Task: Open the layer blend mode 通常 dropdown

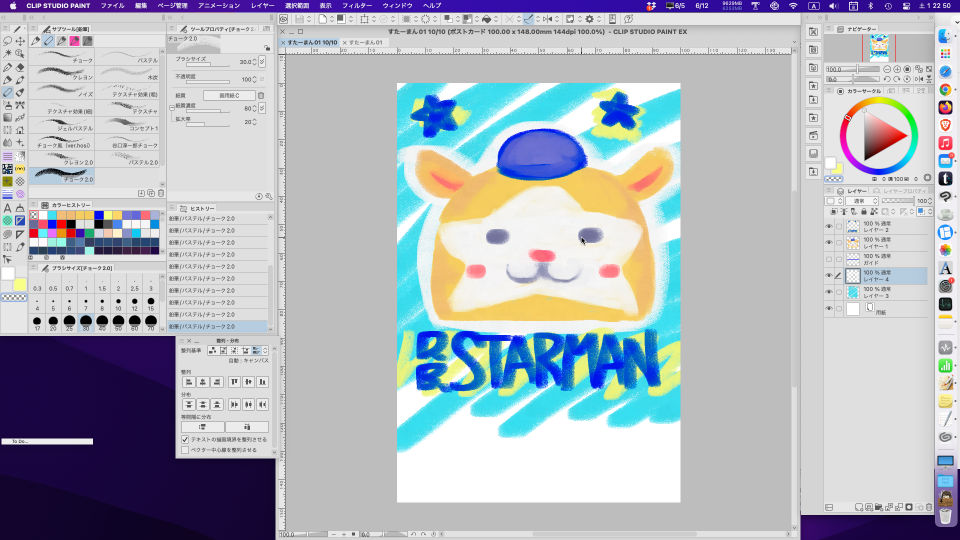Action: 862,200
